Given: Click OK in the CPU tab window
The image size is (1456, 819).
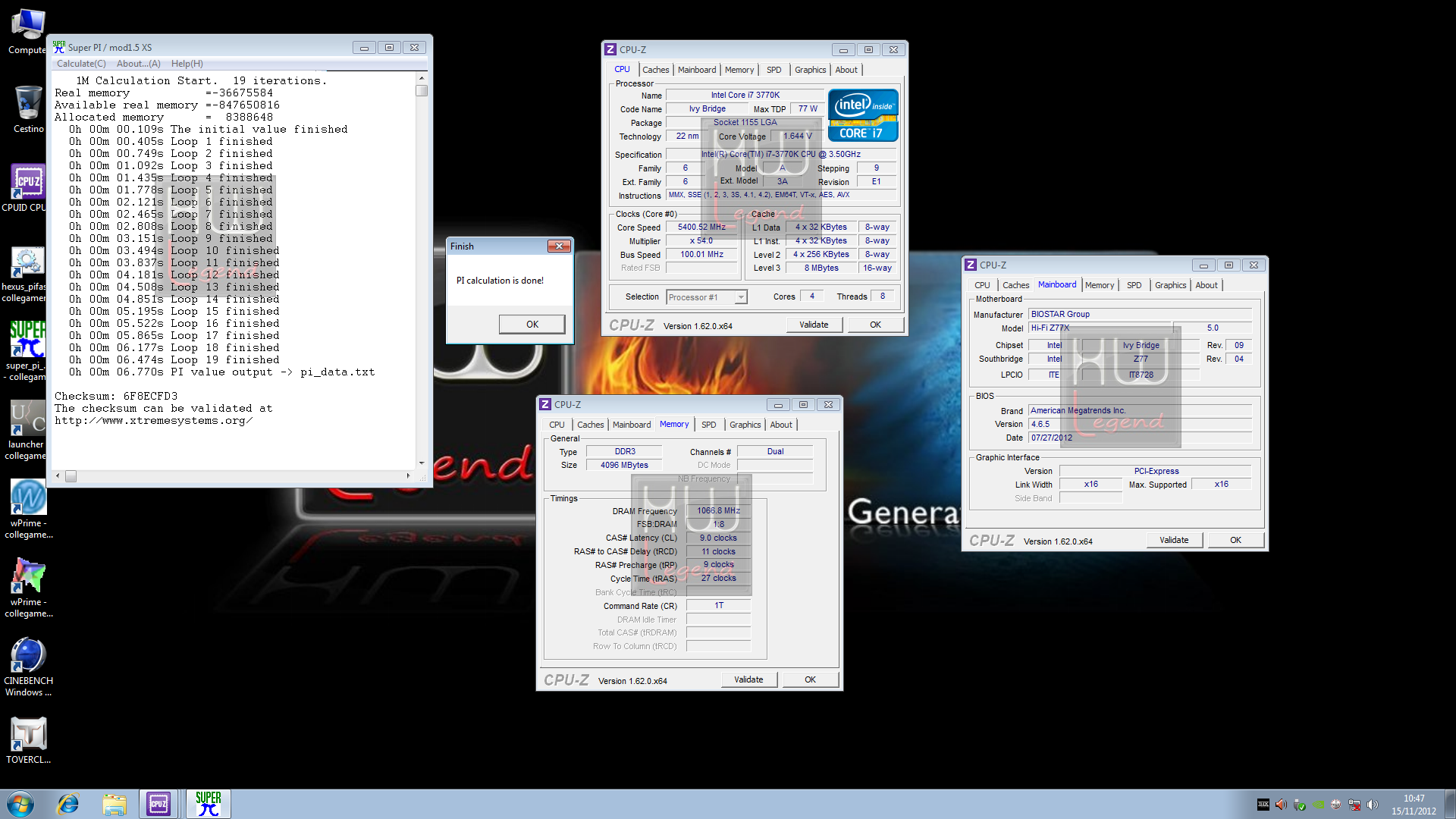Looking at the screenshot, I should (x=875, y=325).
